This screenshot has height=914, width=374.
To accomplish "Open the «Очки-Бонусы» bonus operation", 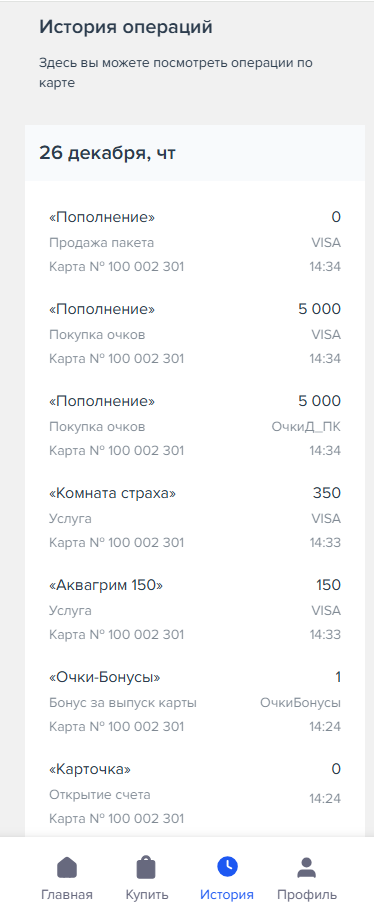I will [195, 702].
